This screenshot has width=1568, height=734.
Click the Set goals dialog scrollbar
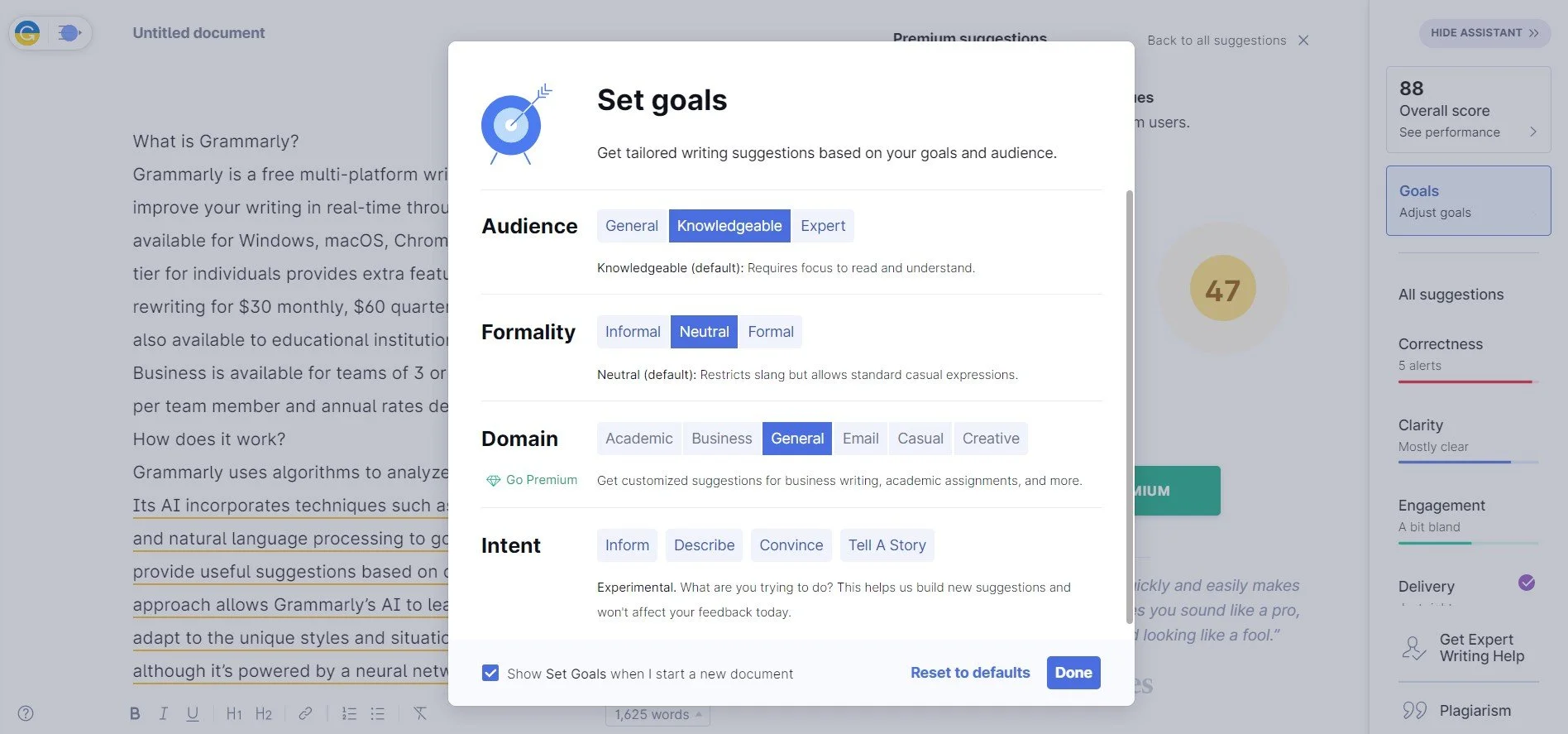[x=1129, y=406]
